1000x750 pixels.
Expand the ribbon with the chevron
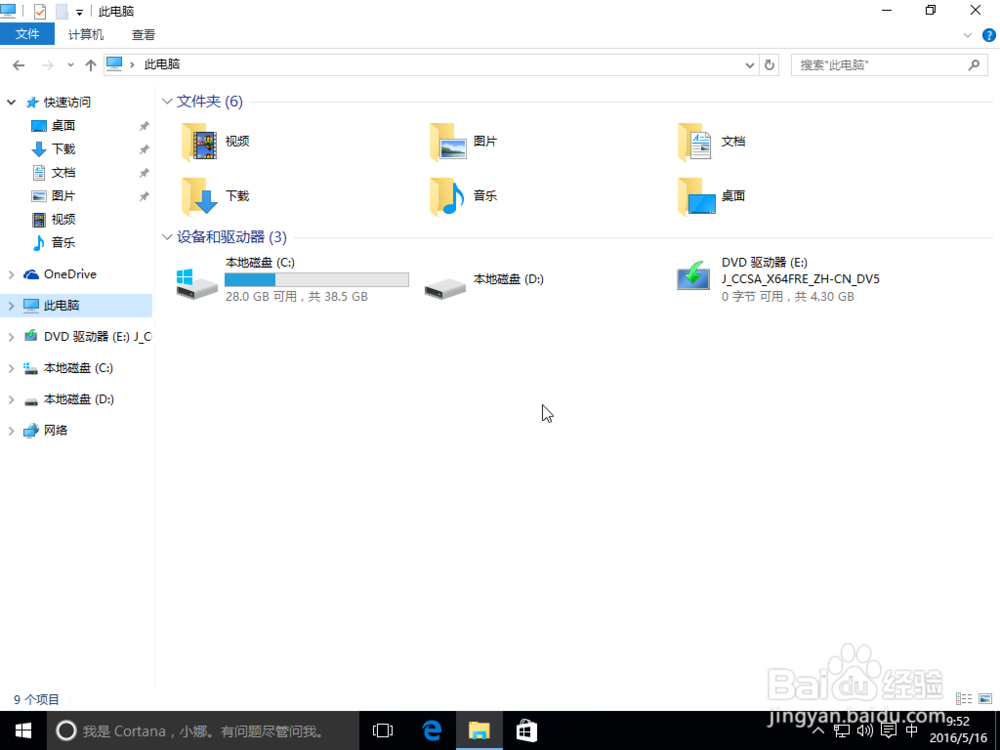(967, 36)
